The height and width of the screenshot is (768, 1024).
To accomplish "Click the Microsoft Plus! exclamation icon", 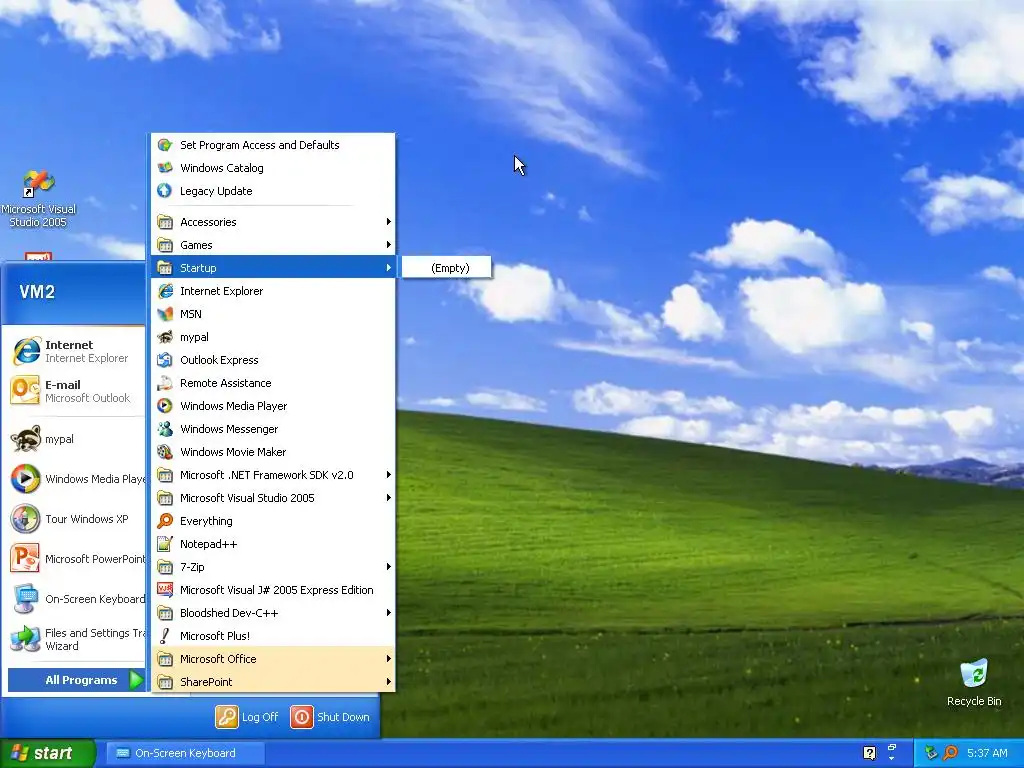I will pyautogui.click(x=165, y=635).
